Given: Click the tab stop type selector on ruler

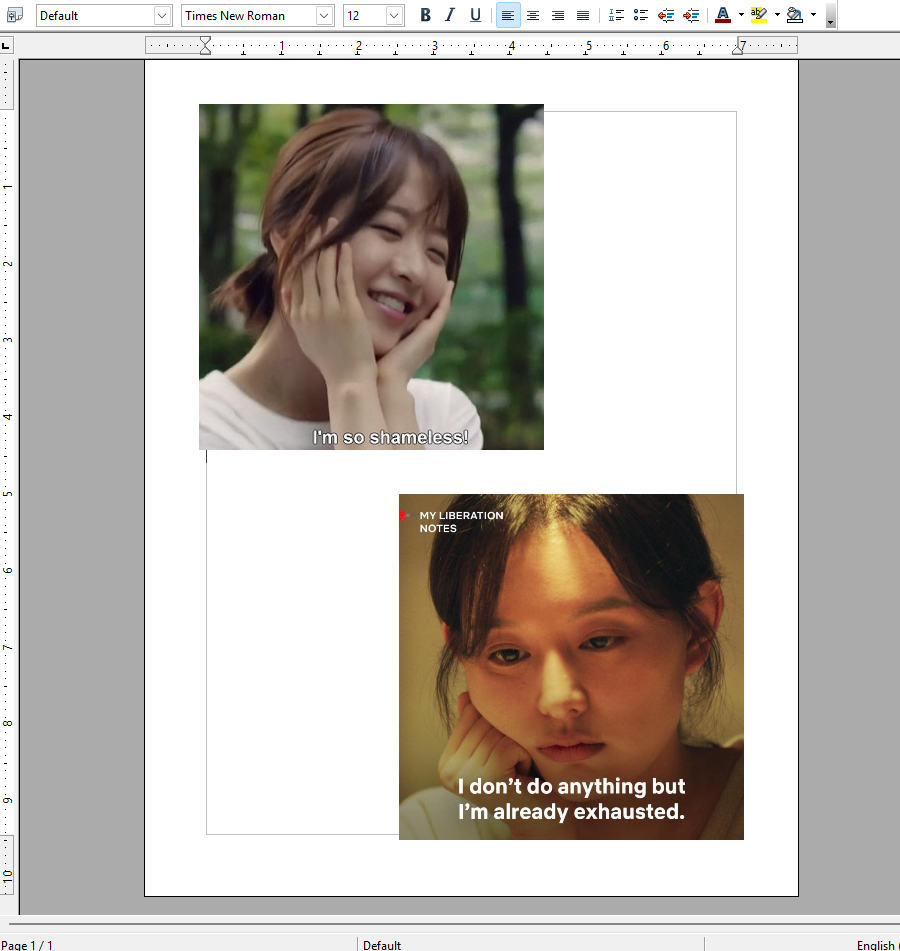Looking at the screenshot, I should coord(6,45).
